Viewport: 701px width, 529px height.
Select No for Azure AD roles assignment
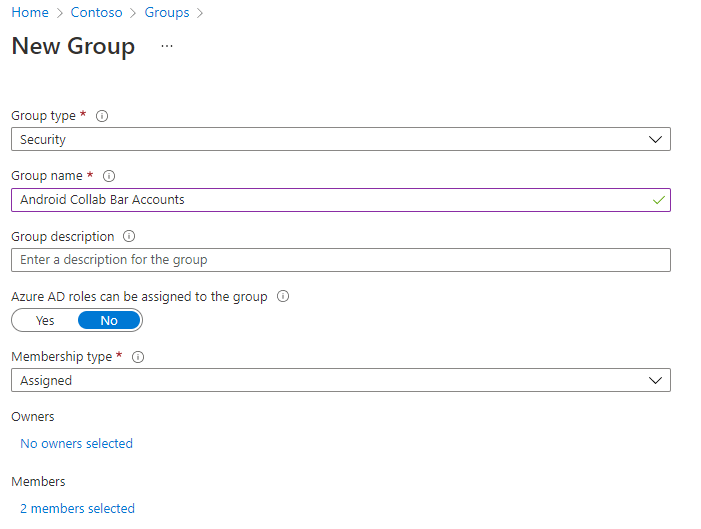pos(109,321)
